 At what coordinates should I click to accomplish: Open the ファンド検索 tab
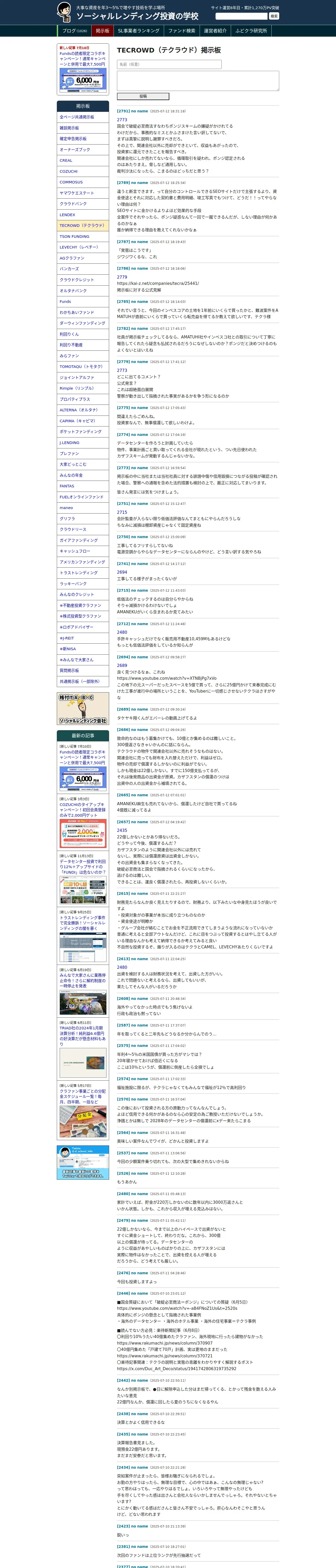pos(182,30)
